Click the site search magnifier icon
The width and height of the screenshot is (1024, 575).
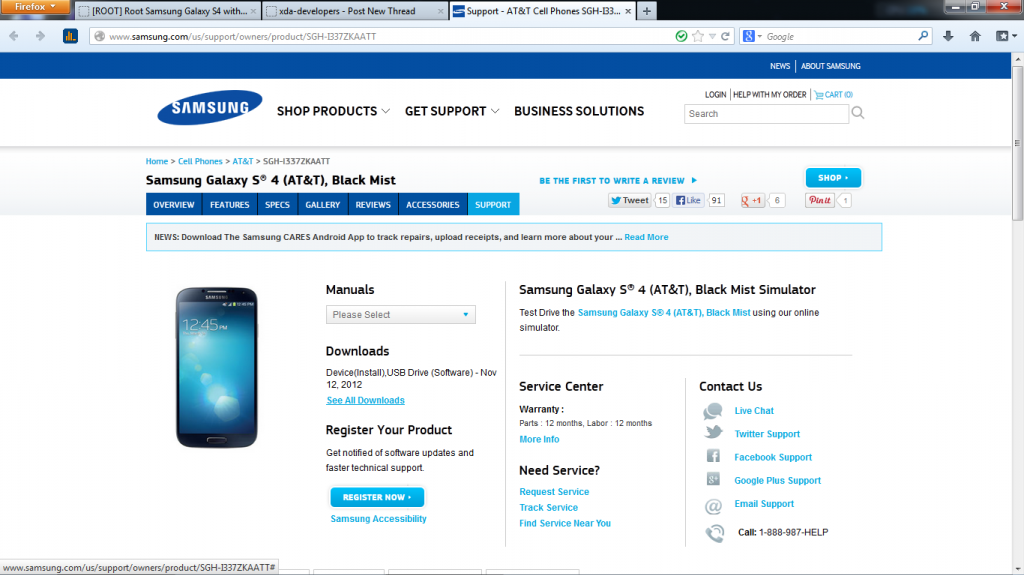pos(858,113)
